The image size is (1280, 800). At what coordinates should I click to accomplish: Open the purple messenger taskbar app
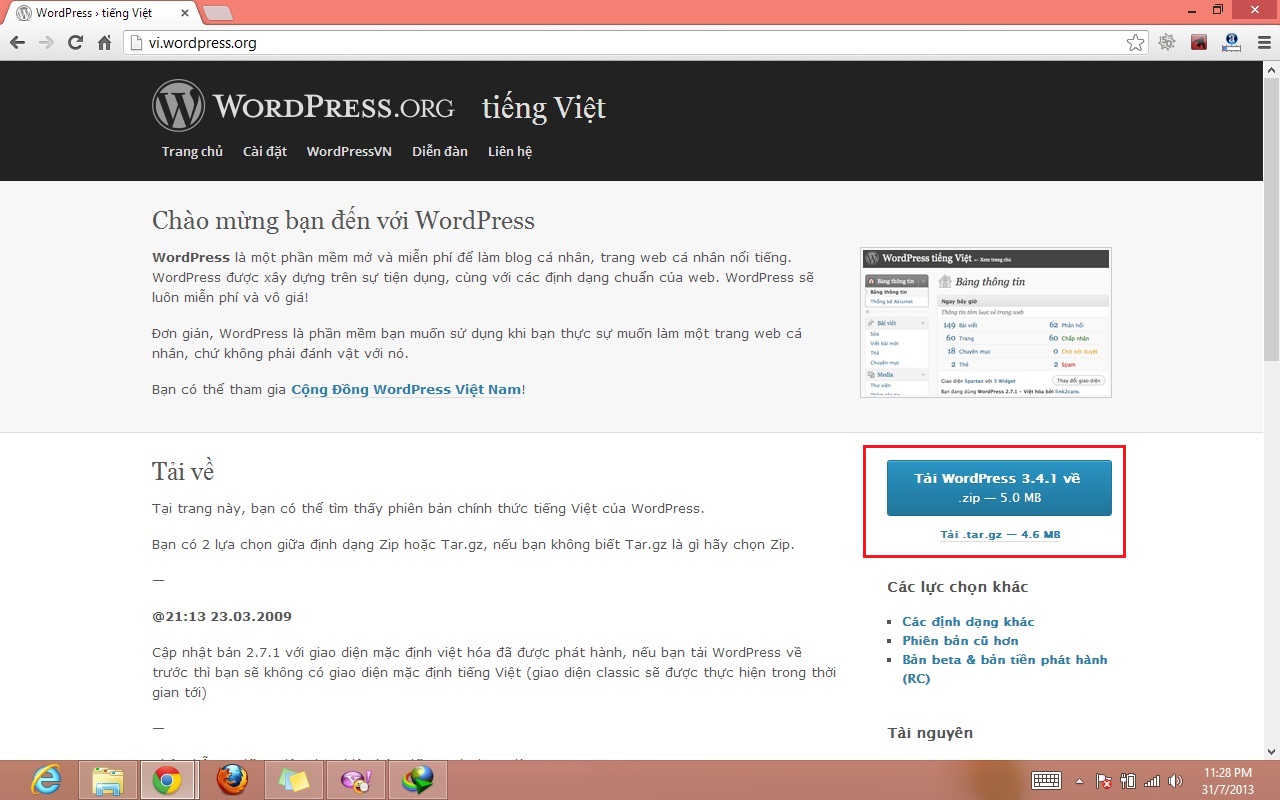pos(355,779)
